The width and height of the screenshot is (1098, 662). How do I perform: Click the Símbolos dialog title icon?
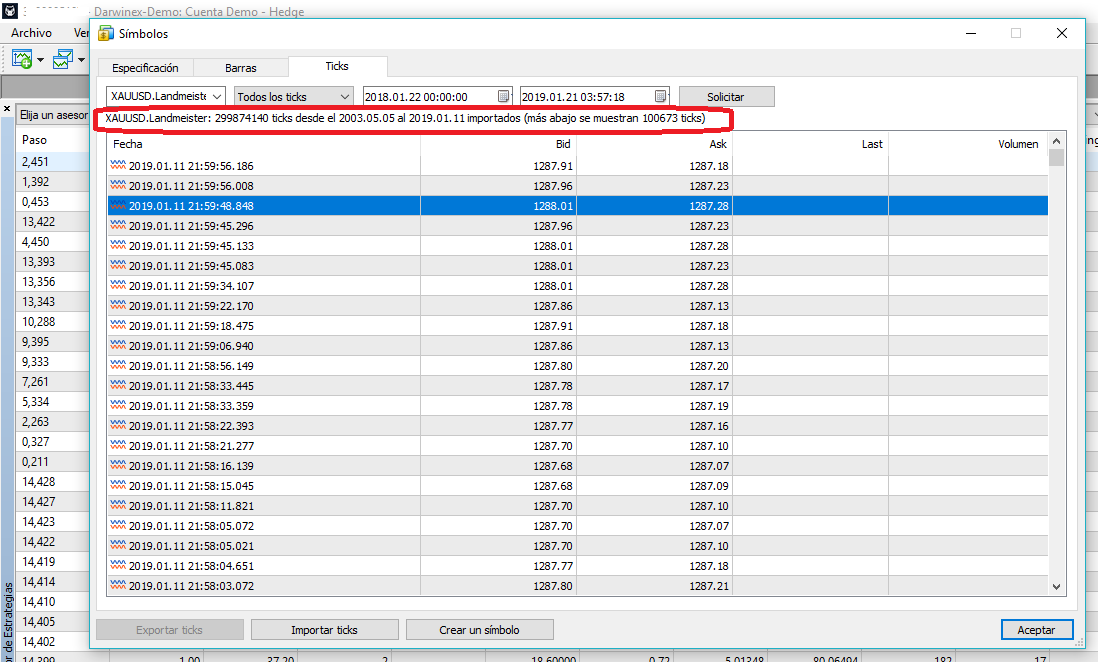106,33
